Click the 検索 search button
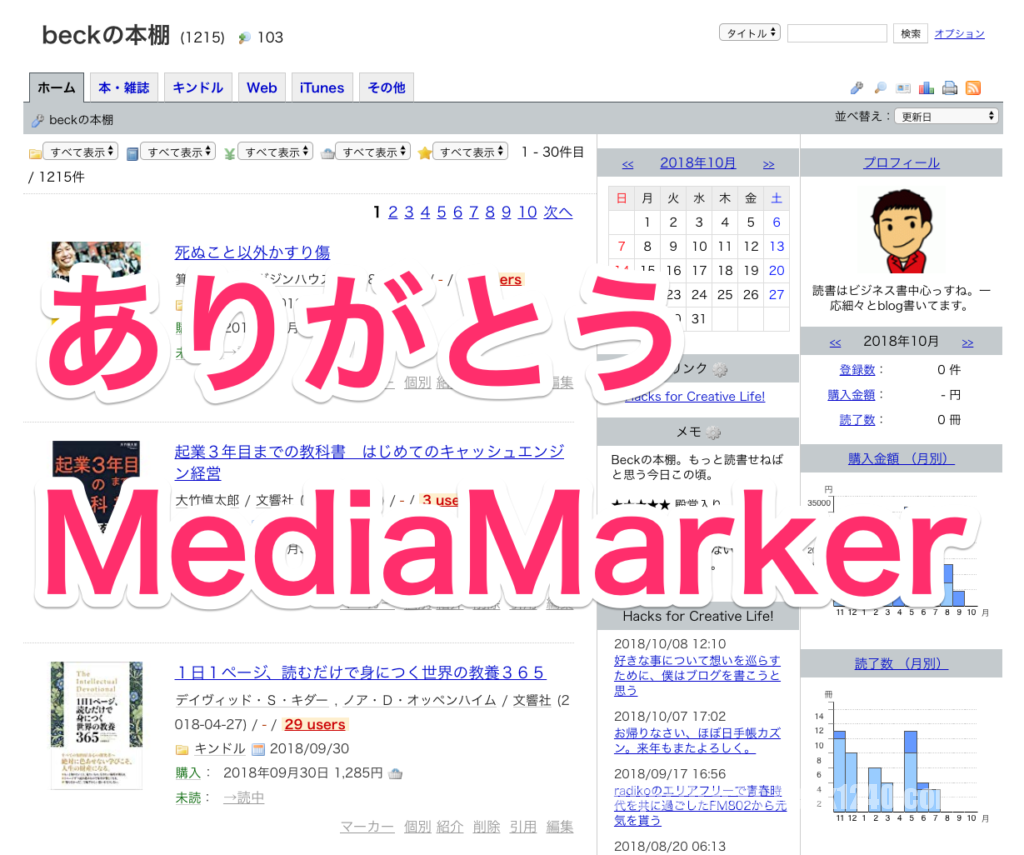1024x855 pixels. (x=910, y=33)
